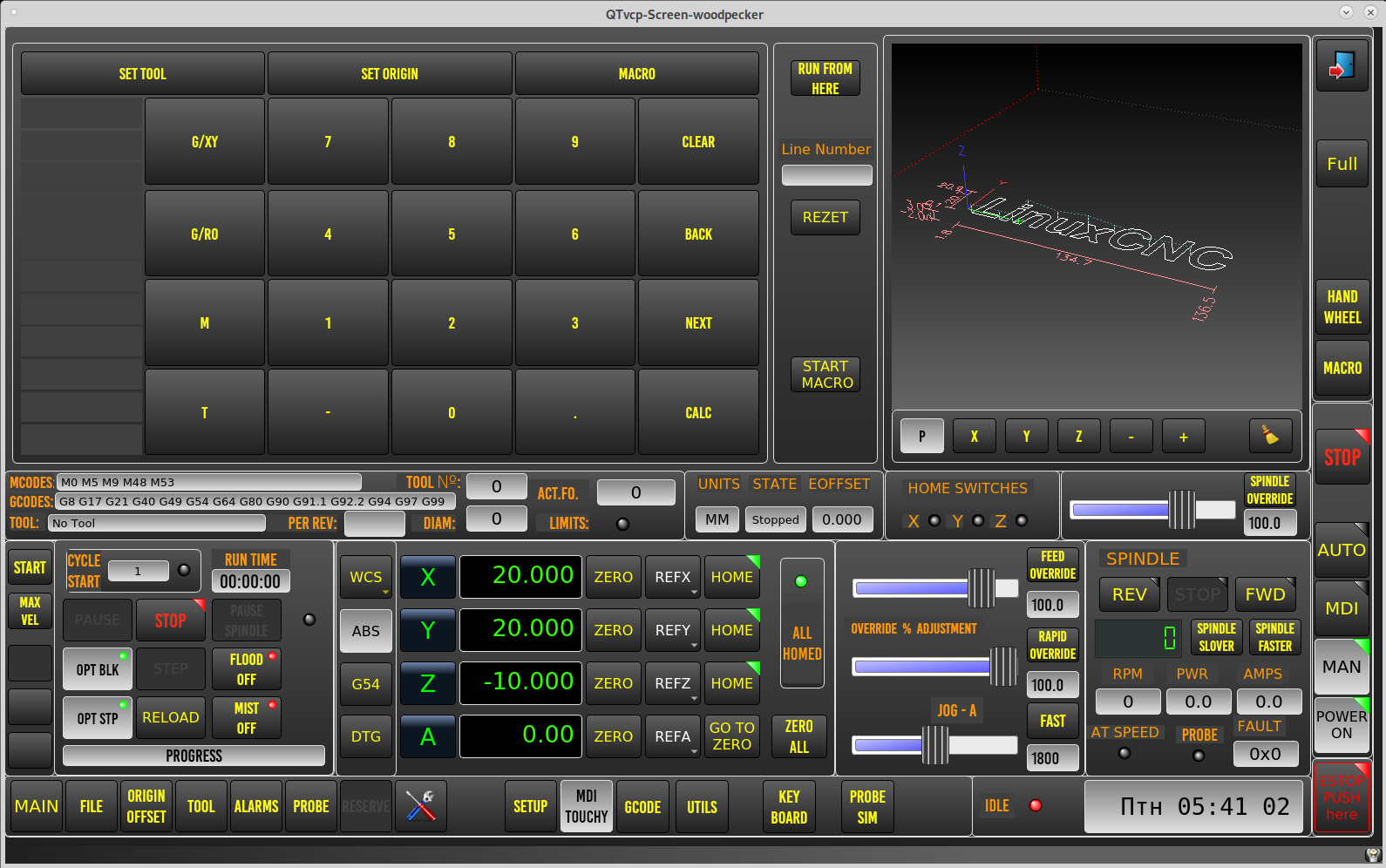Viewport: 1386px width, 868px height.
Task: Open the GCODE tab
Action: tap(642, 806)
